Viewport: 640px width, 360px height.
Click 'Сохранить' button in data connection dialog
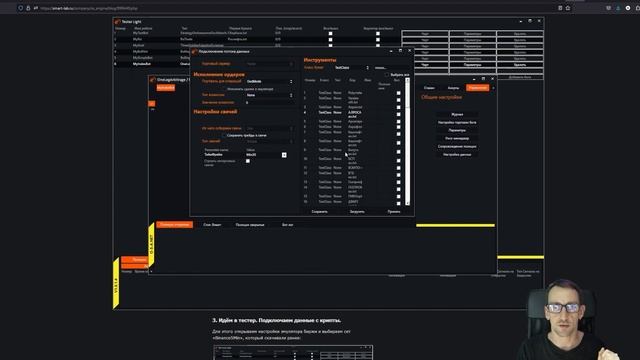320,212
